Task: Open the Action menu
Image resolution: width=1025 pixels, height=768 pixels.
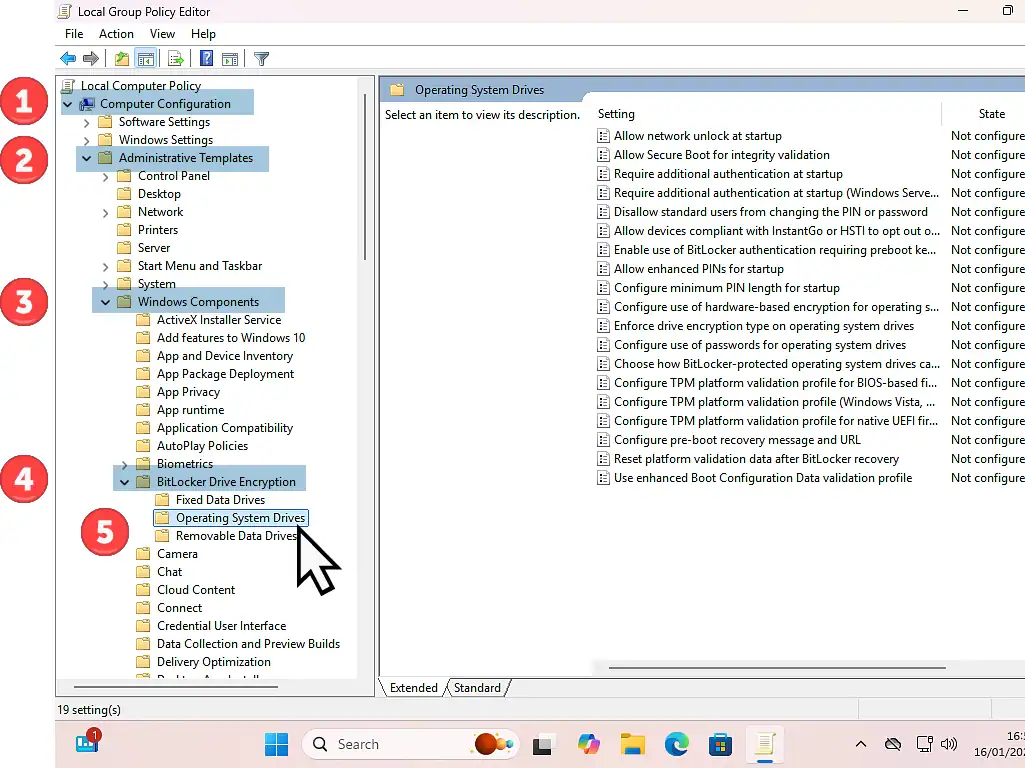Action: 116,33
